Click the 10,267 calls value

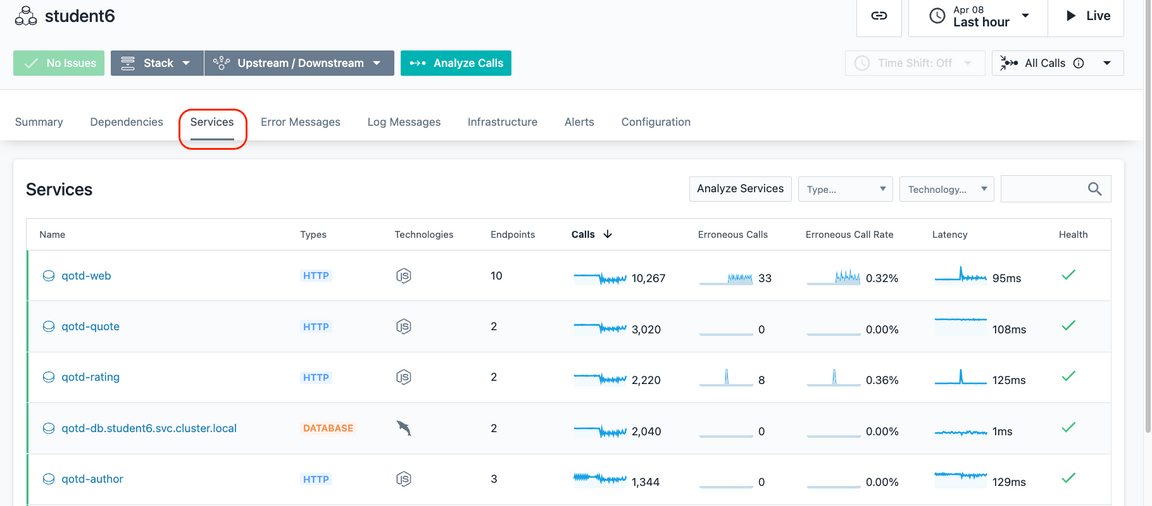coord(648,278)
